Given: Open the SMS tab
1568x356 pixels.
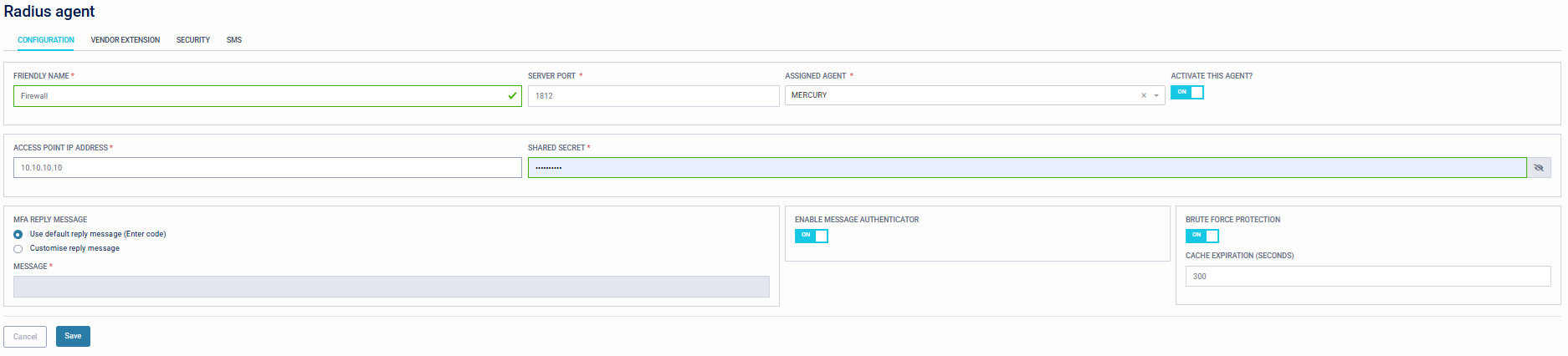Looking at the screenshot, I should coord(234,40).
